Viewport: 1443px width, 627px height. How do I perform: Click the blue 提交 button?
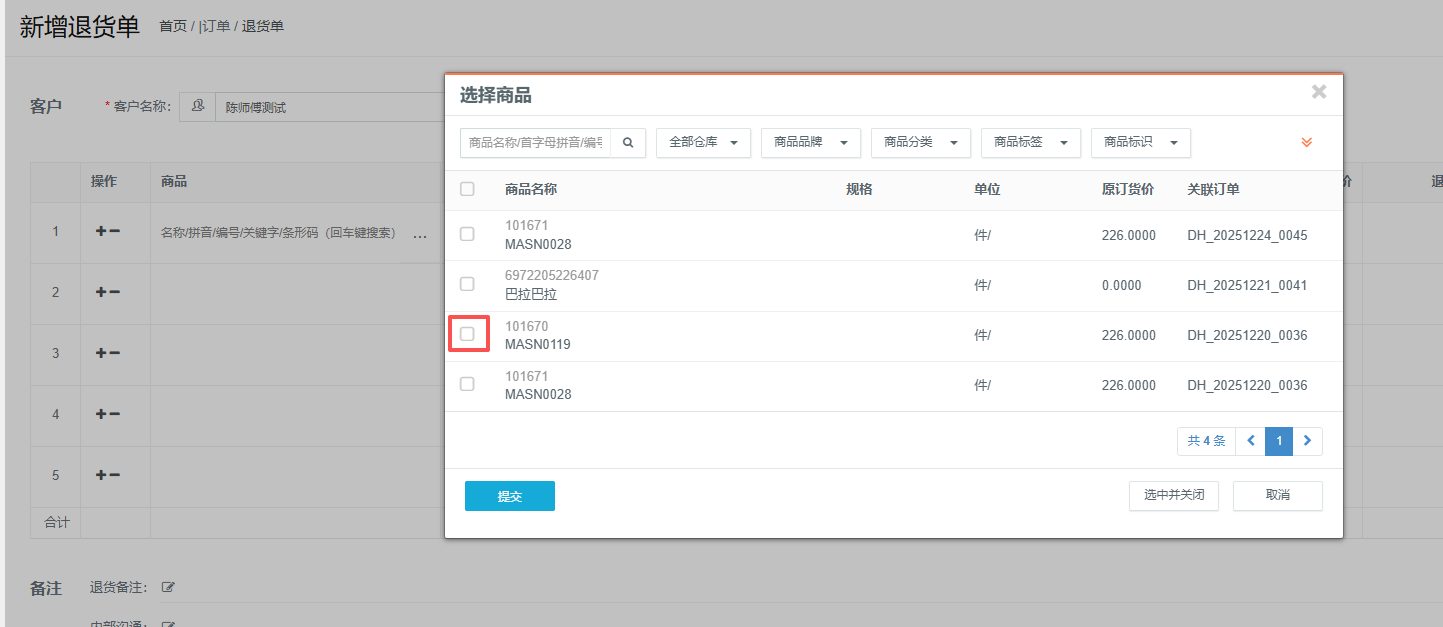coord(509,496)
